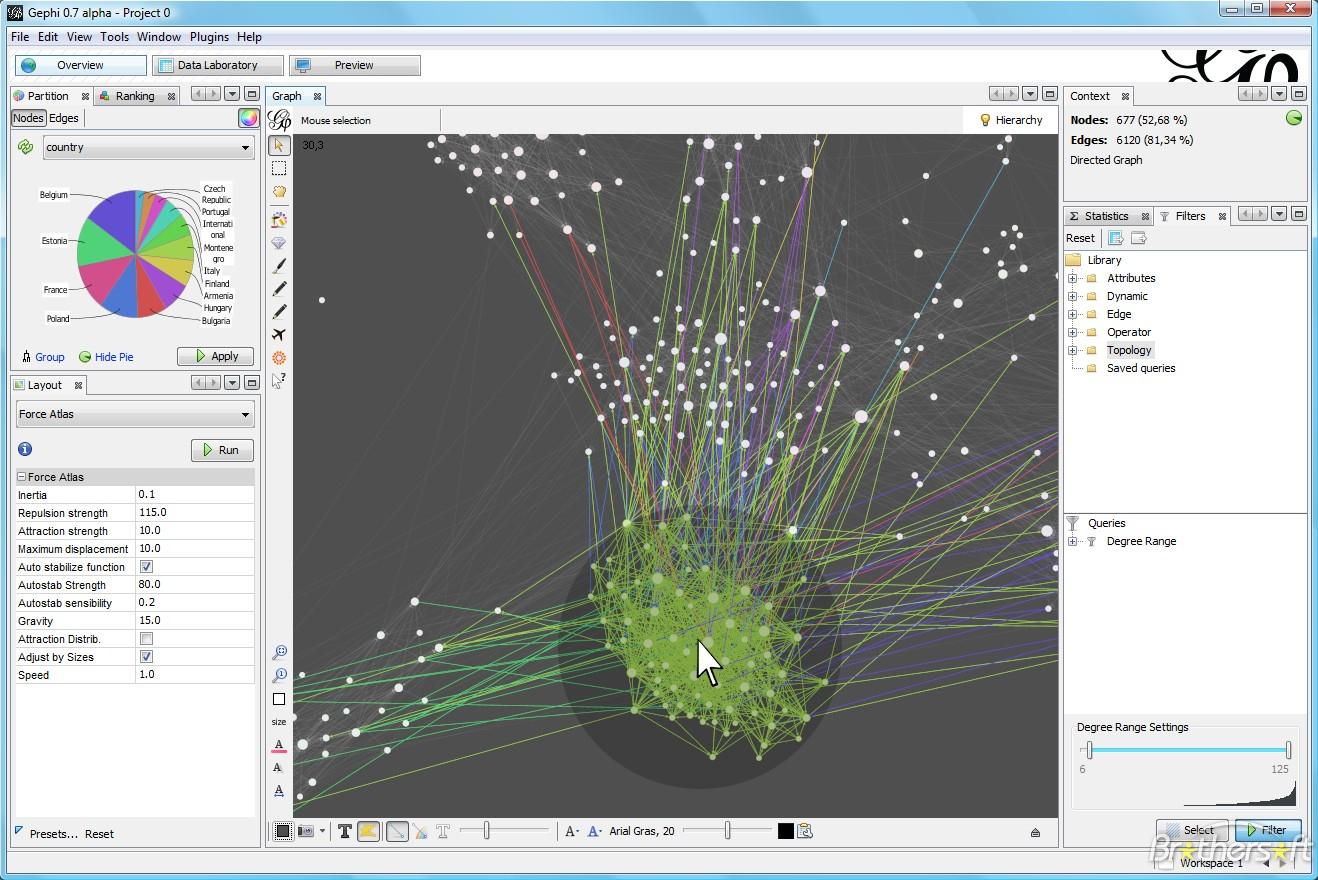
Task: Switch to the Ranking tab
Action: 134,96
